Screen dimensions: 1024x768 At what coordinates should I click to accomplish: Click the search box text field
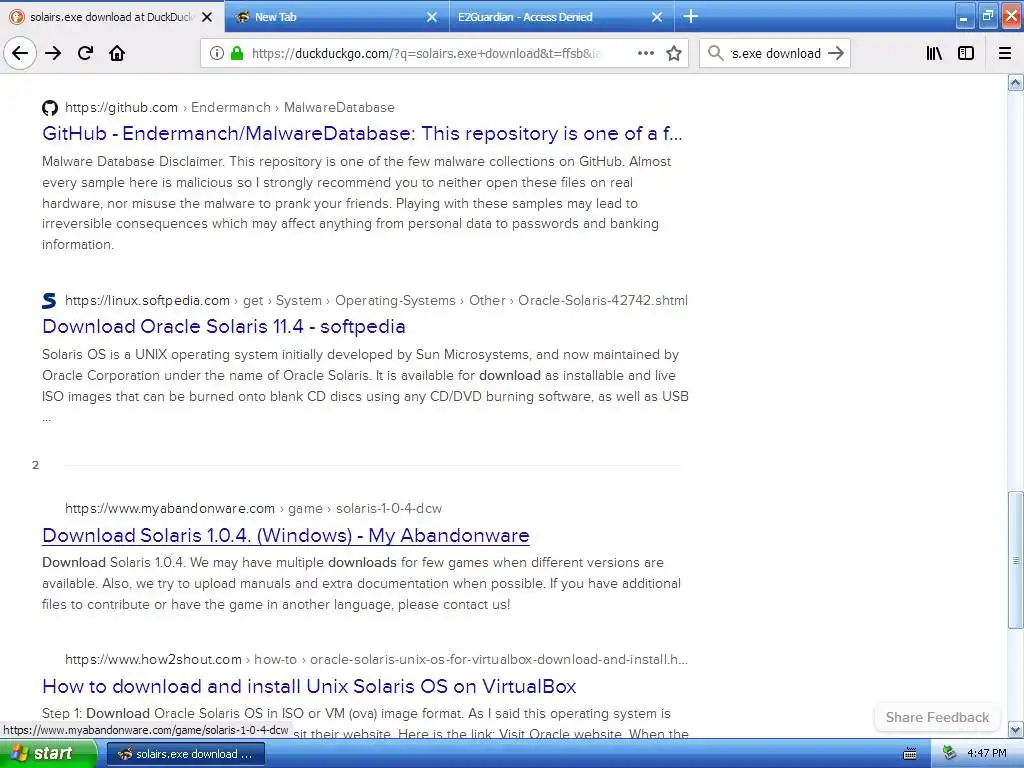[x=775, y=54]
